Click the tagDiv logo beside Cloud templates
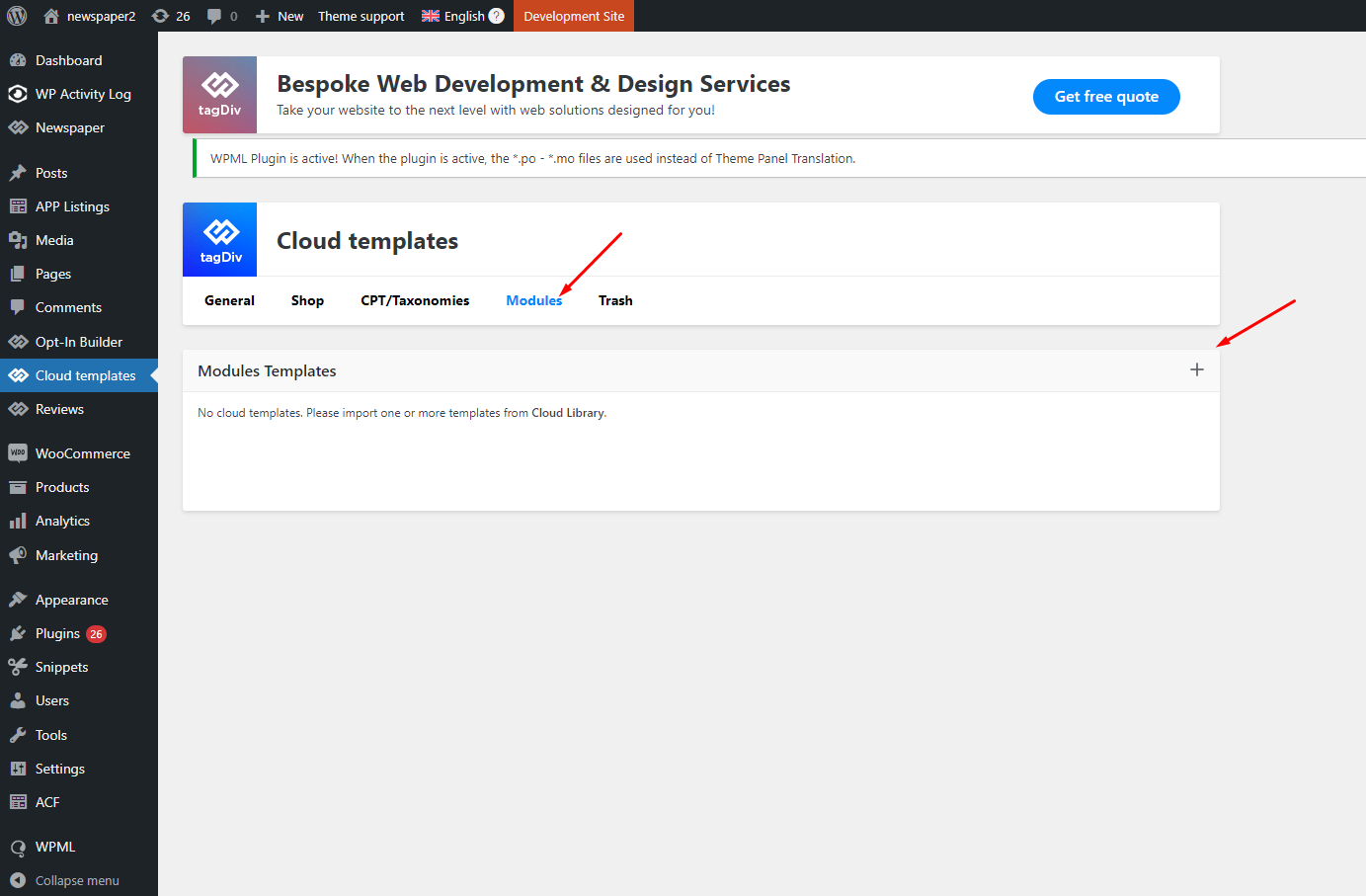The height and width of the screenshot is (896, 1366). (x=220, y=239)
